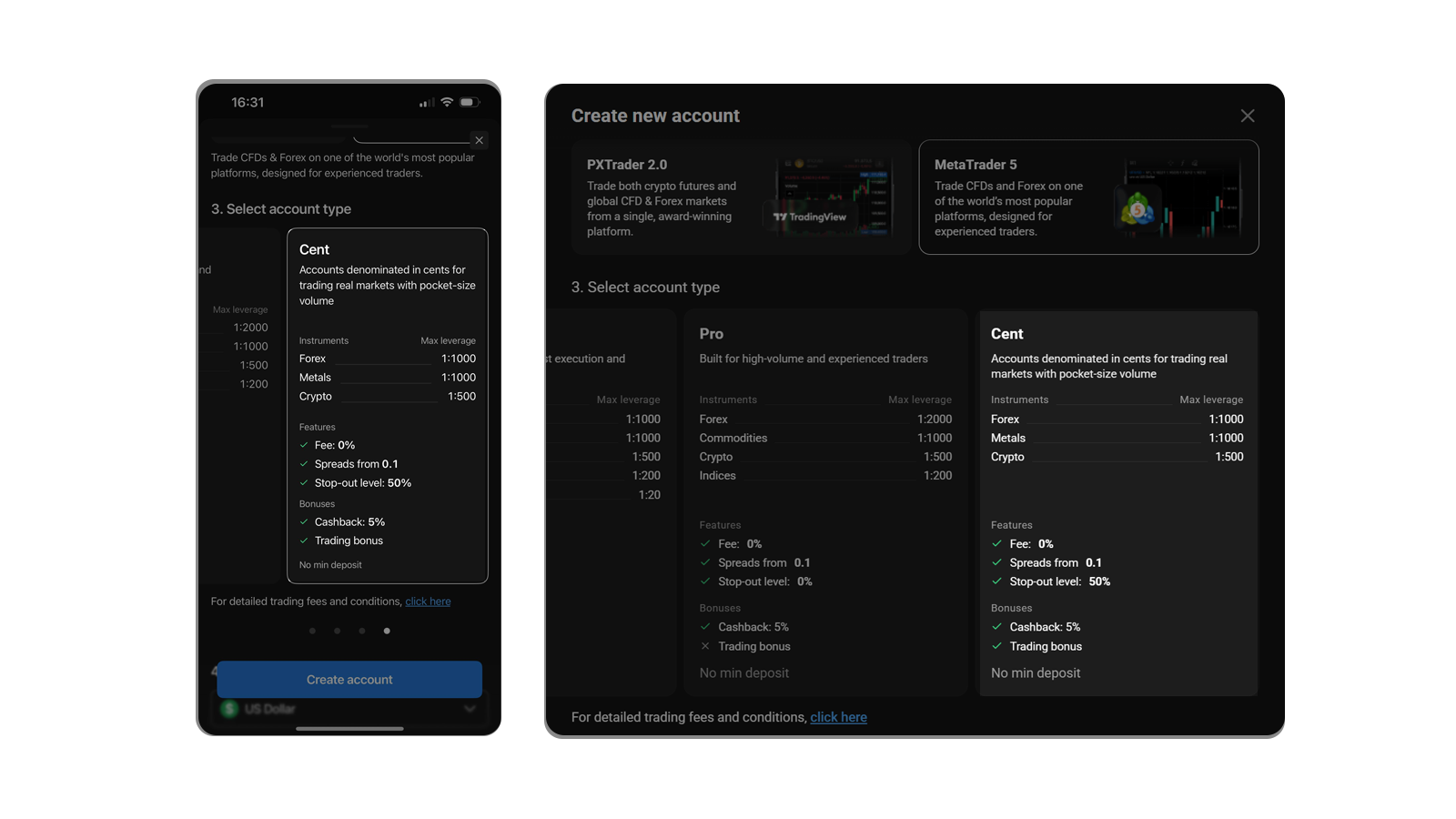Click the desktop Cent 'No min deposit' text
The height and width of the screenshot is (819, 1456).
(1036, 673)
